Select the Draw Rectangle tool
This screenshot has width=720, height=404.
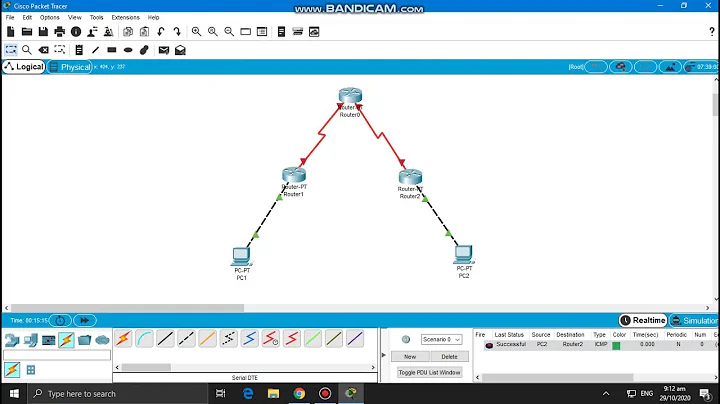click(x=112, y=50)
